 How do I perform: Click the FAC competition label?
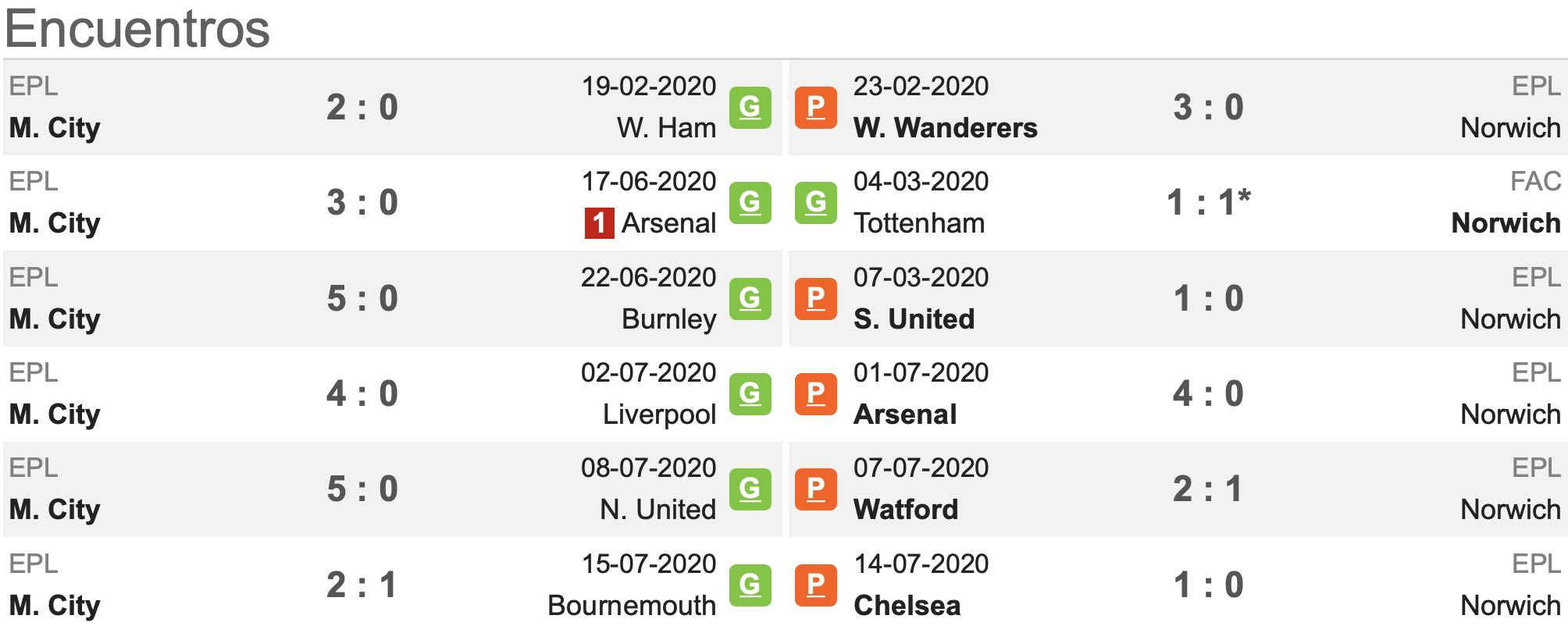pos(1534,181)
